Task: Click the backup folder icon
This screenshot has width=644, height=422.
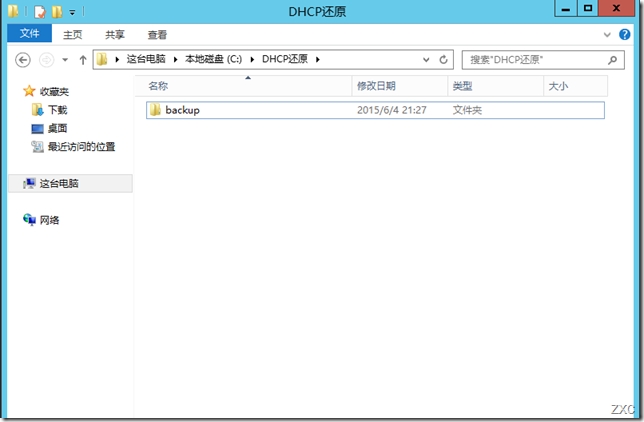Action: point(155,110)
